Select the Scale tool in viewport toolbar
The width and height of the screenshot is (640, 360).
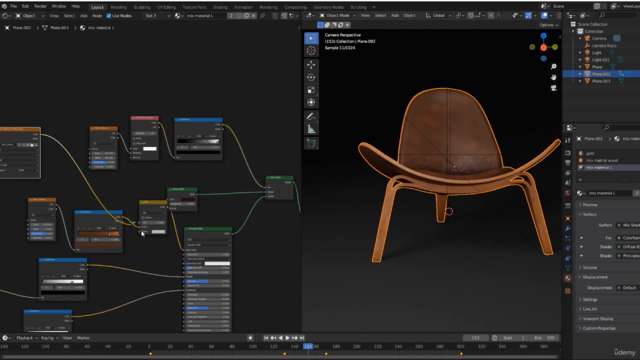click(x=311, y=90)
